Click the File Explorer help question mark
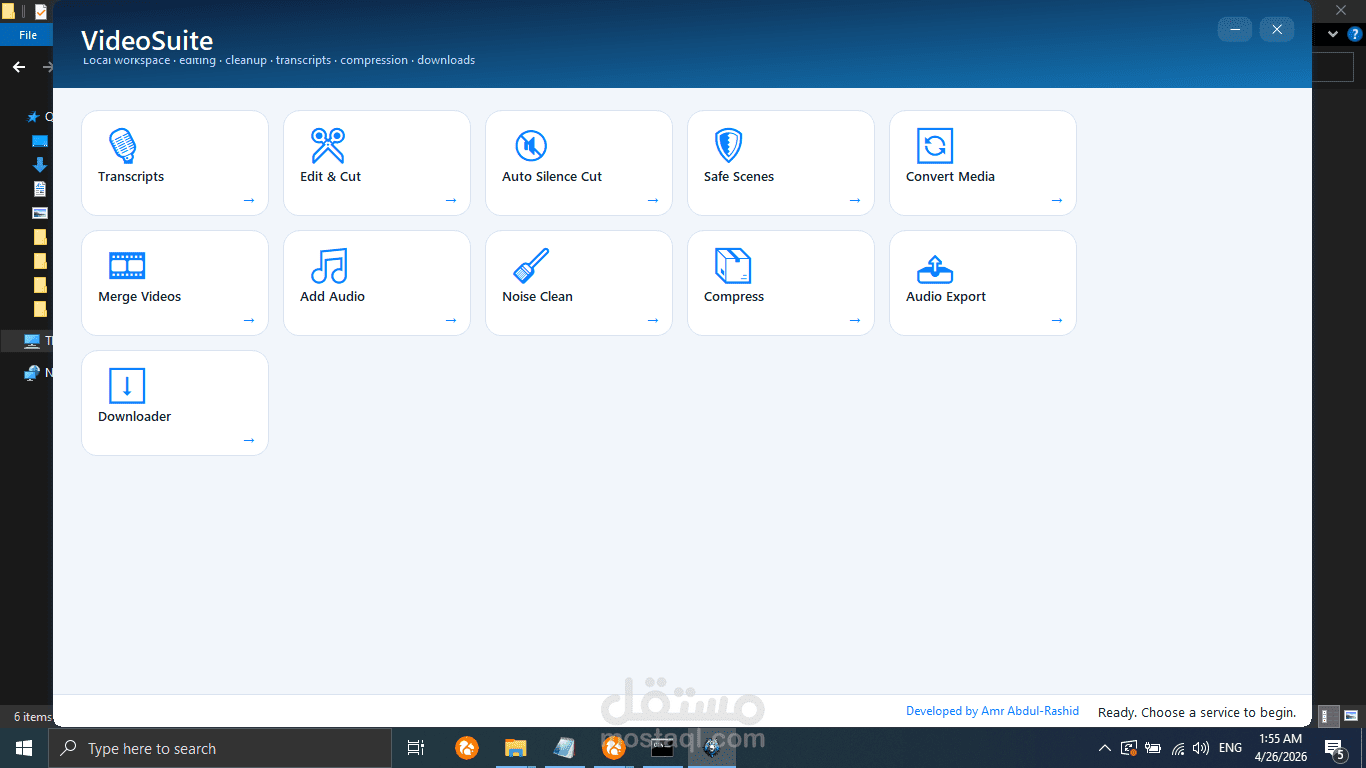 coord(1355,34)
